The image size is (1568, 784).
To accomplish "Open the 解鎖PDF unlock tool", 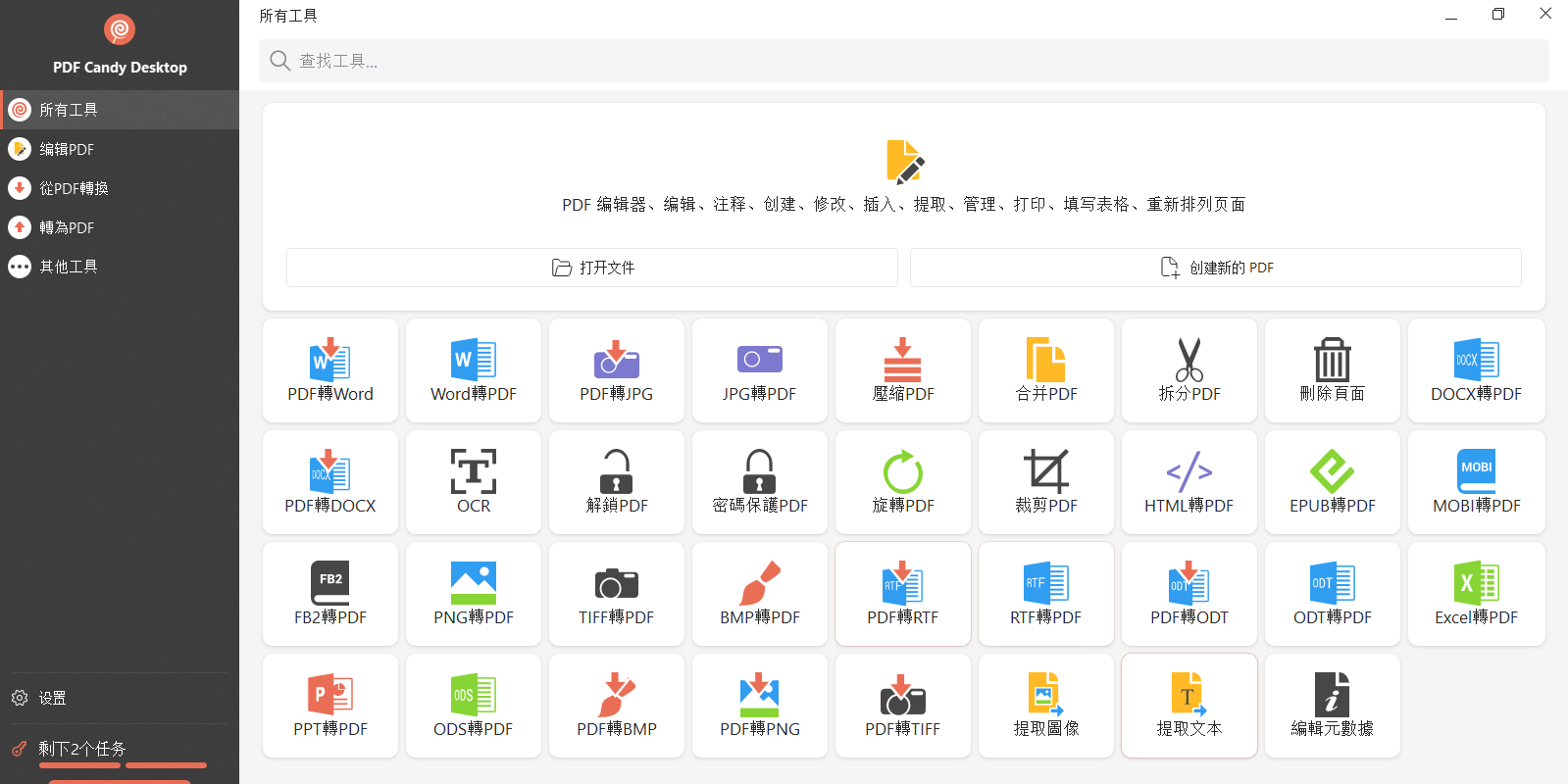I will pyautogui.click(x=617, y=482).
